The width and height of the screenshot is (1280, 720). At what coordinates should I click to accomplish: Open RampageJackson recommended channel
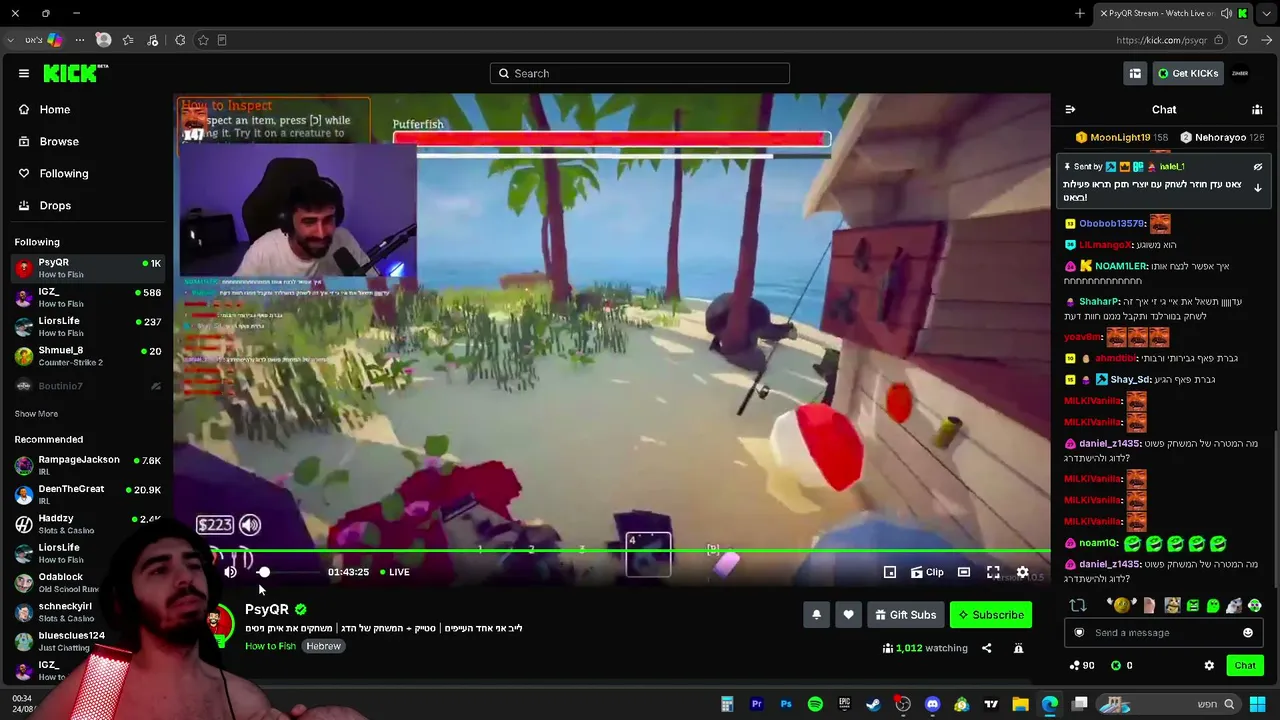point(87,465)
